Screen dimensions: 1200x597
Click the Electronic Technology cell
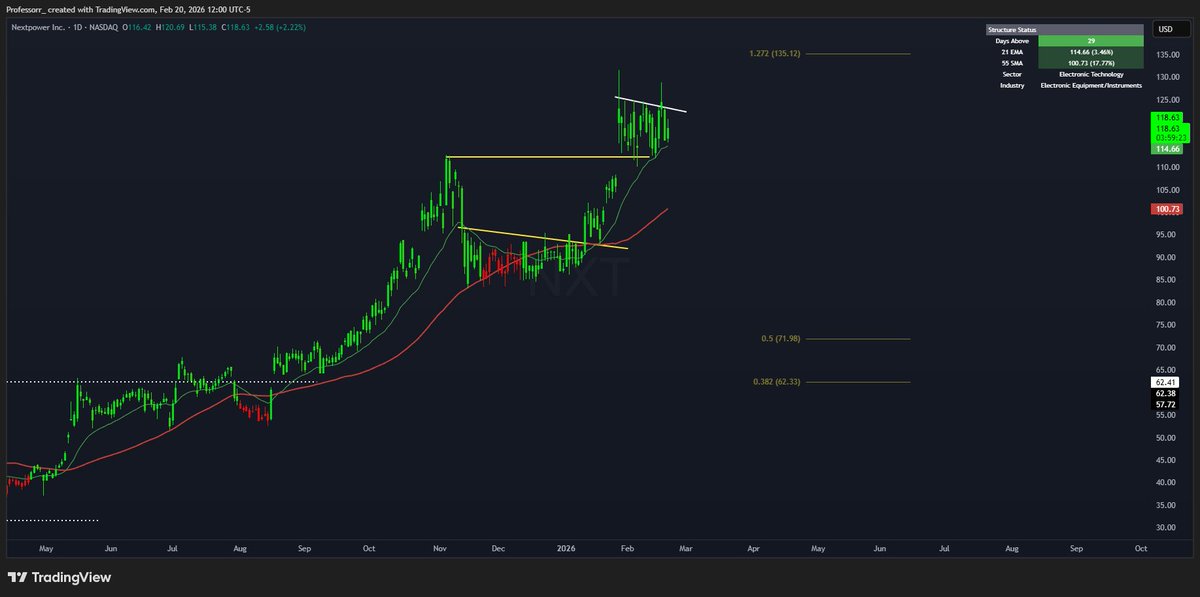[x=1089, y=74]
